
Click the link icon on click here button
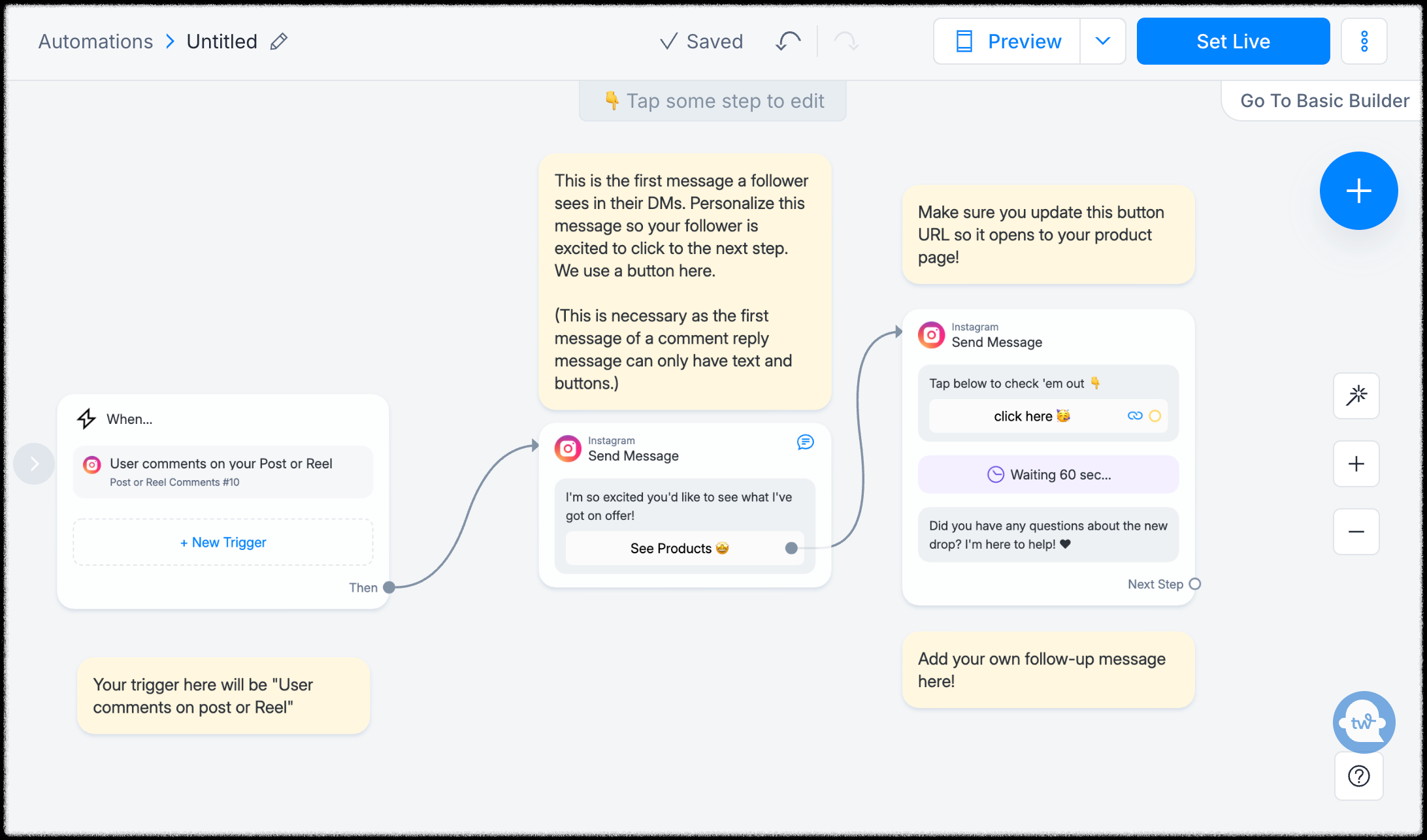click(1135, 416)
